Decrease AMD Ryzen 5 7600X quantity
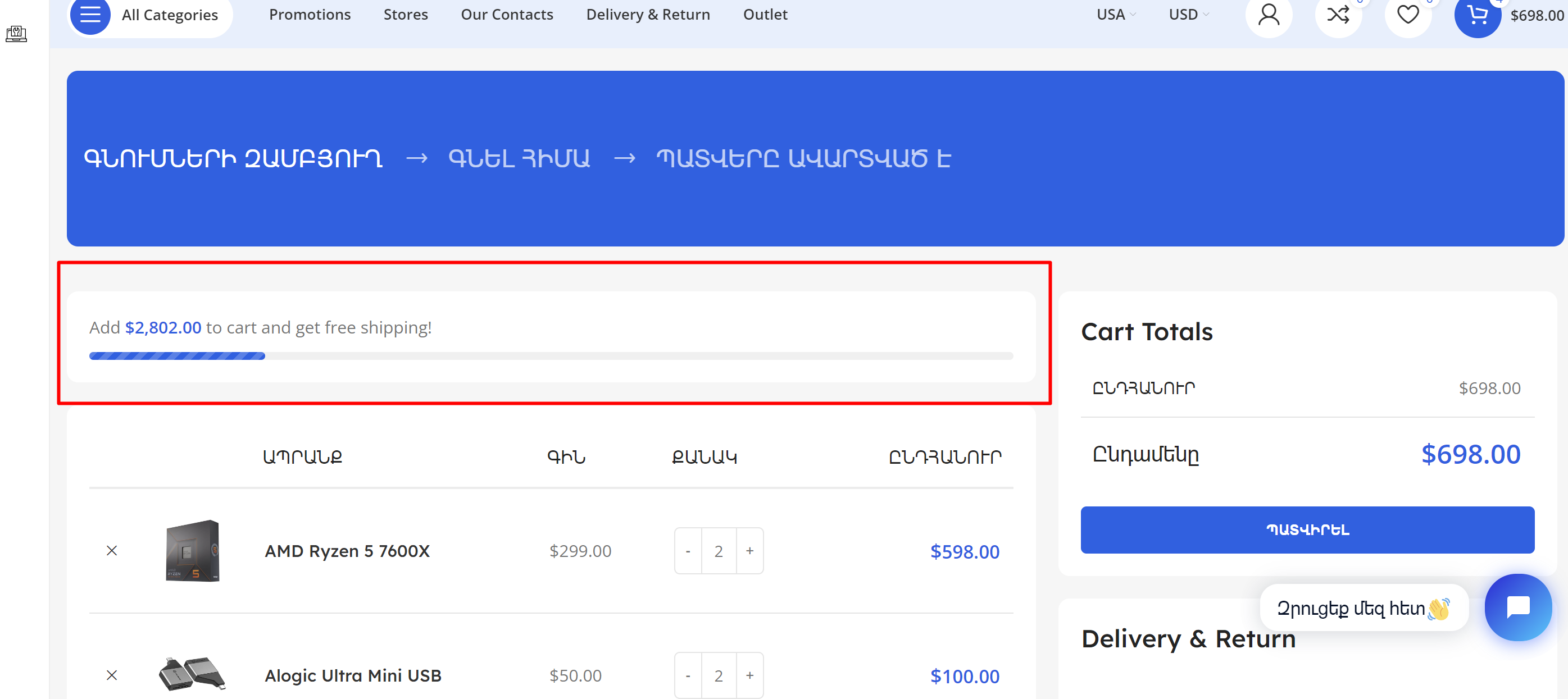Screen dimensions: 1568x699 [x=688, y=551]
